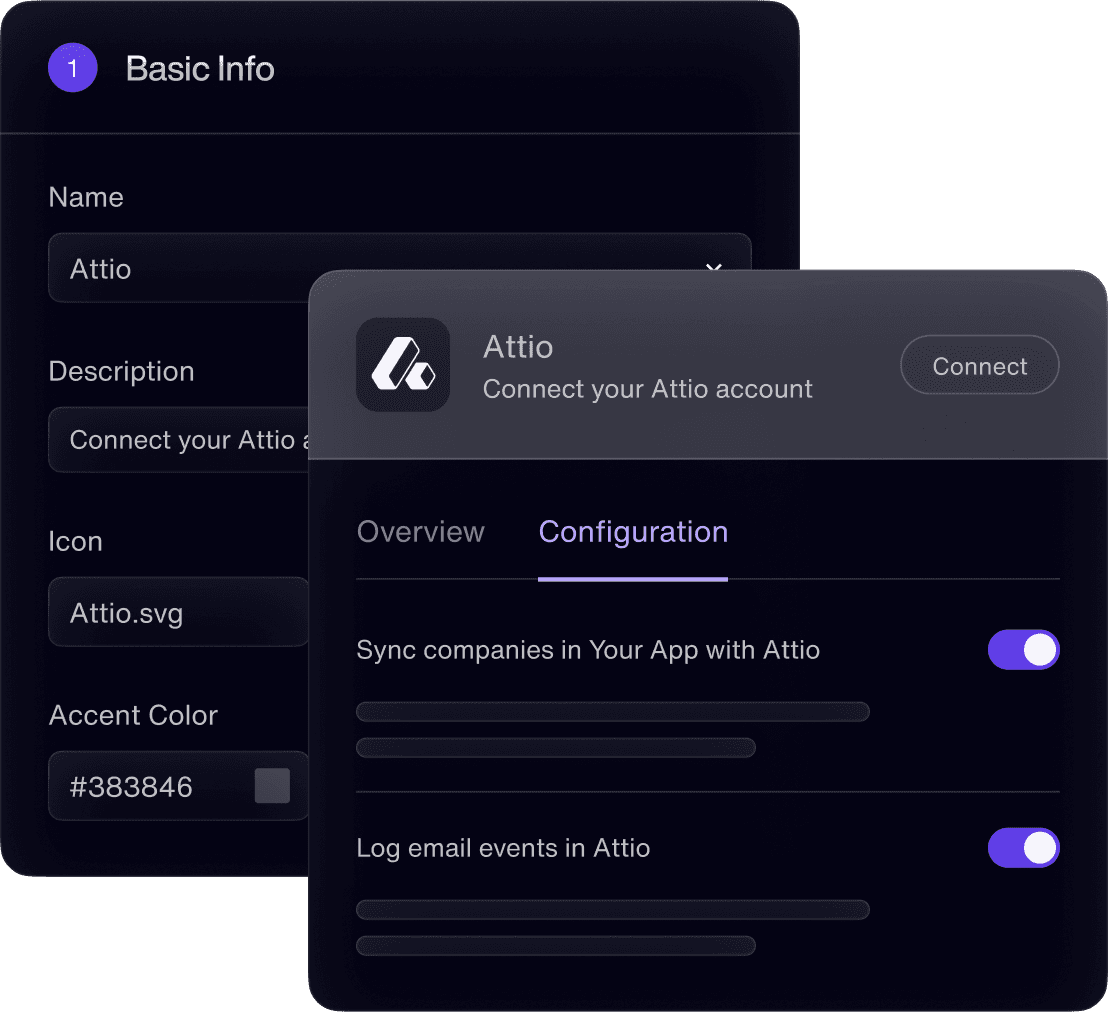
Task: Click the Icon field label
Action: click(x=75, y=541)
